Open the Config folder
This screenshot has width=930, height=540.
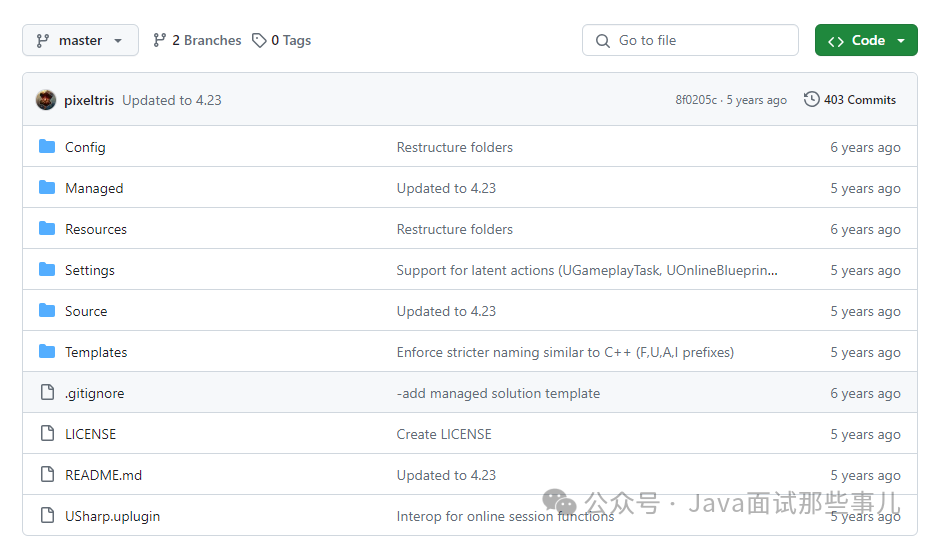85,147
